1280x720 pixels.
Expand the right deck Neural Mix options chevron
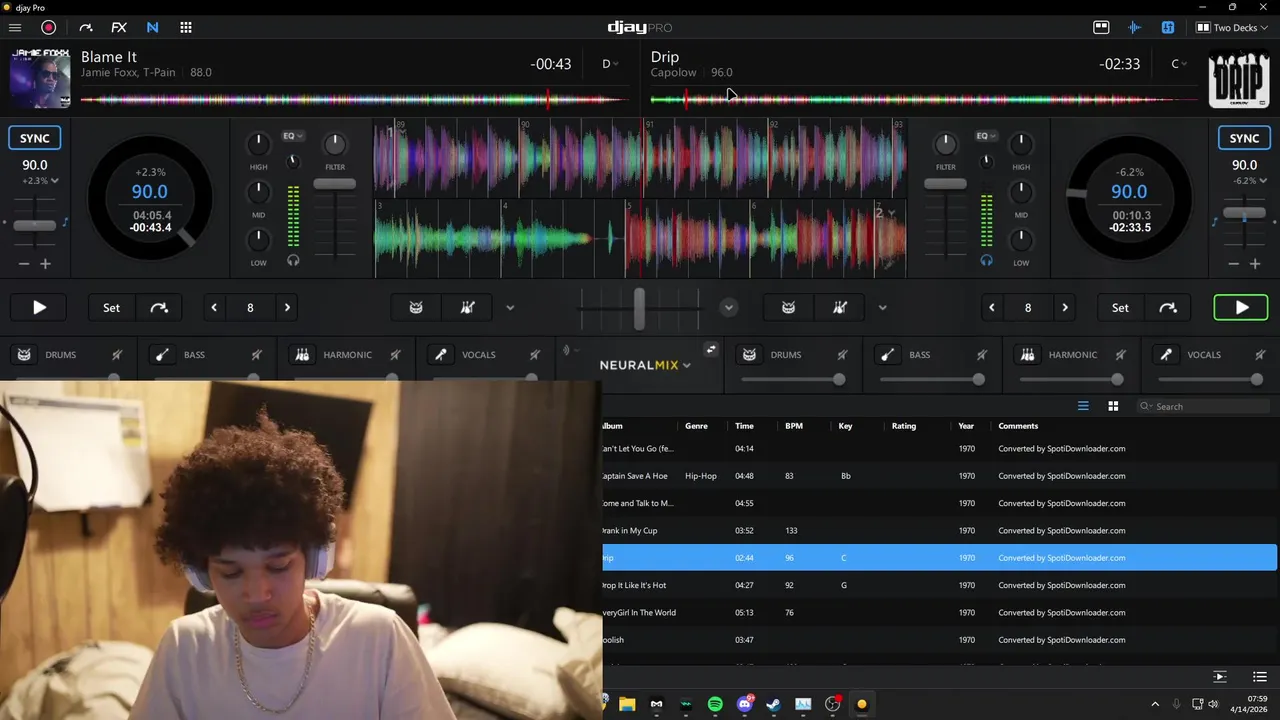882,308
